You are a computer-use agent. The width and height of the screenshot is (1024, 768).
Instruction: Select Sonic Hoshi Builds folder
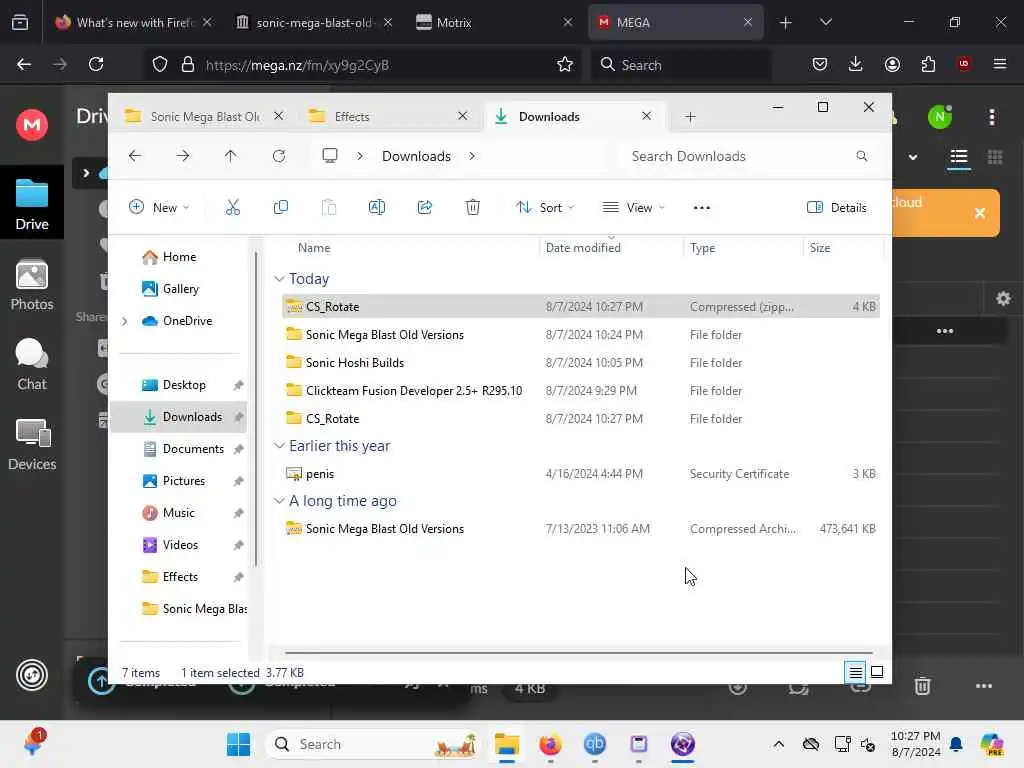coord(581,362)
